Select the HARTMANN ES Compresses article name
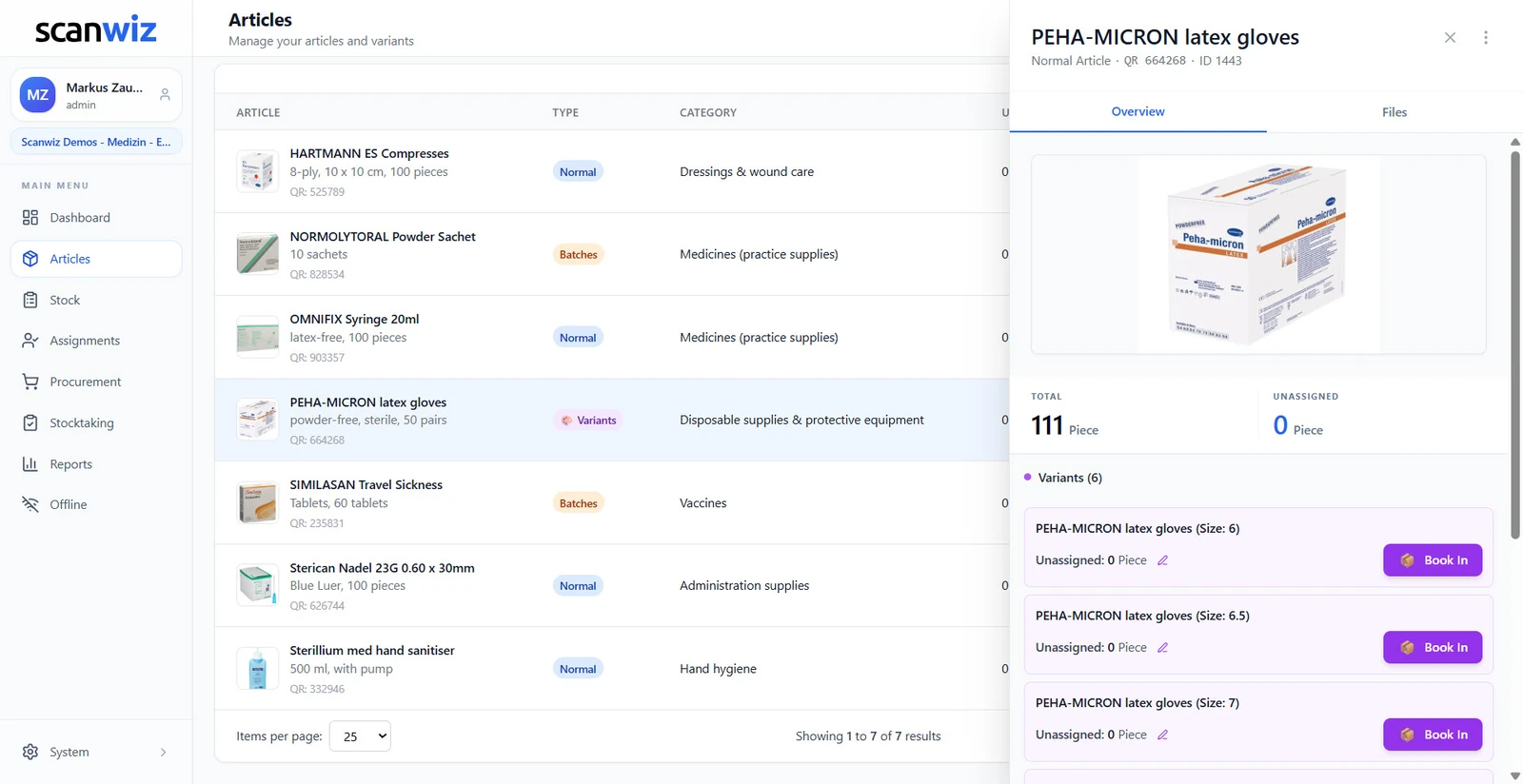Image resolution: width=1523 pixels, height=784 pixels. tap(369, 153)
